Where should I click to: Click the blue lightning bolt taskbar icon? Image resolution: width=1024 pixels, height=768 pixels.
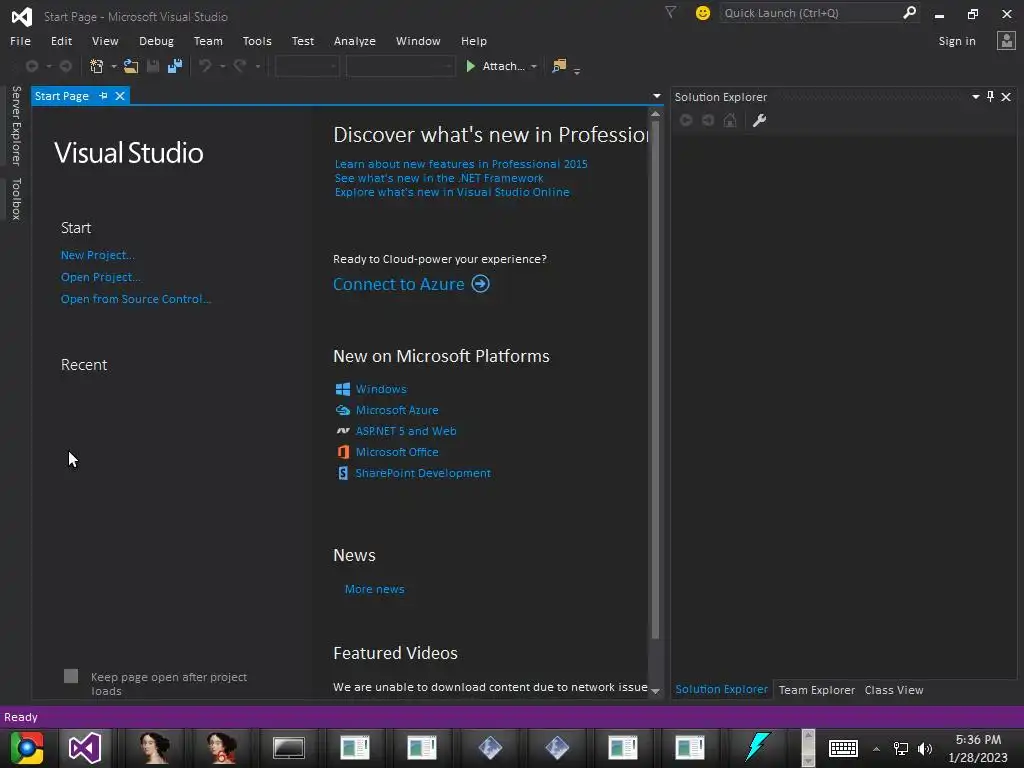coord(758,747)
